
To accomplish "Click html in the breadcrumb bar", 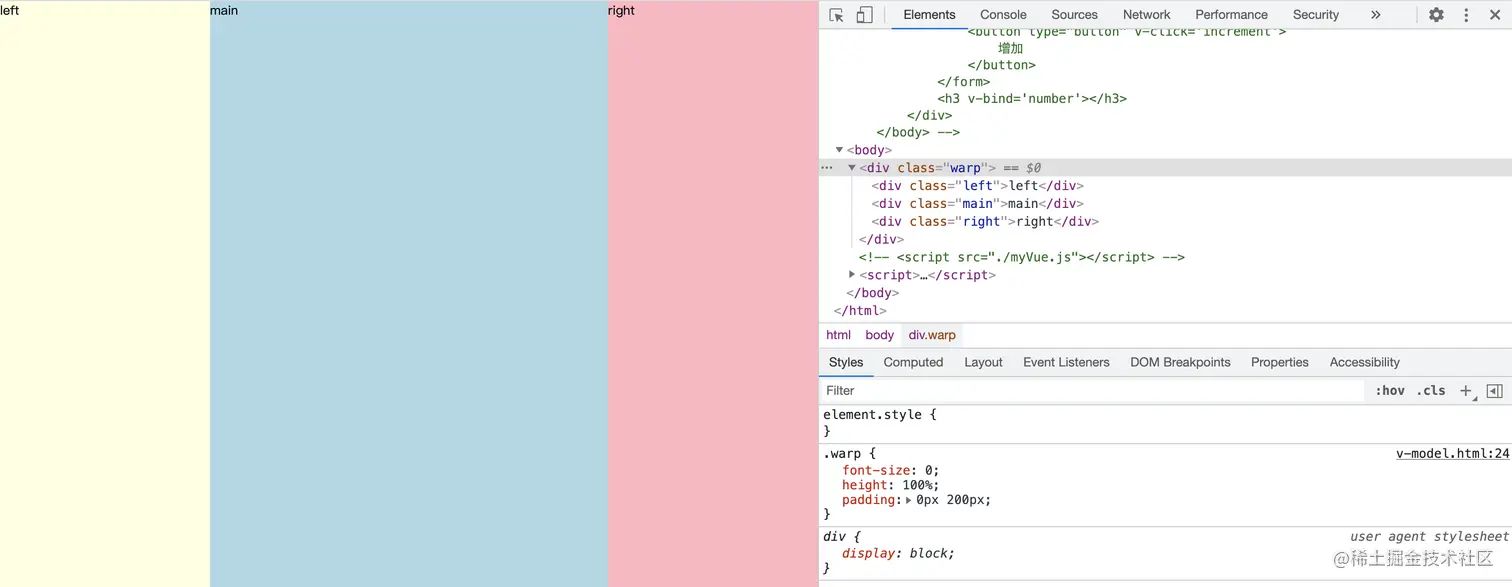I will coord(838,335).
